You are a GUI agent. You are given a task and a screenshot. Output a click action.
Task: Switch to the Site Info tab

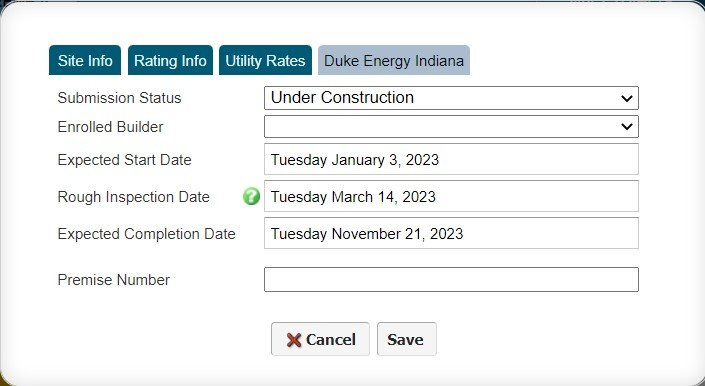pyautogui.click(x=85, y=60)
